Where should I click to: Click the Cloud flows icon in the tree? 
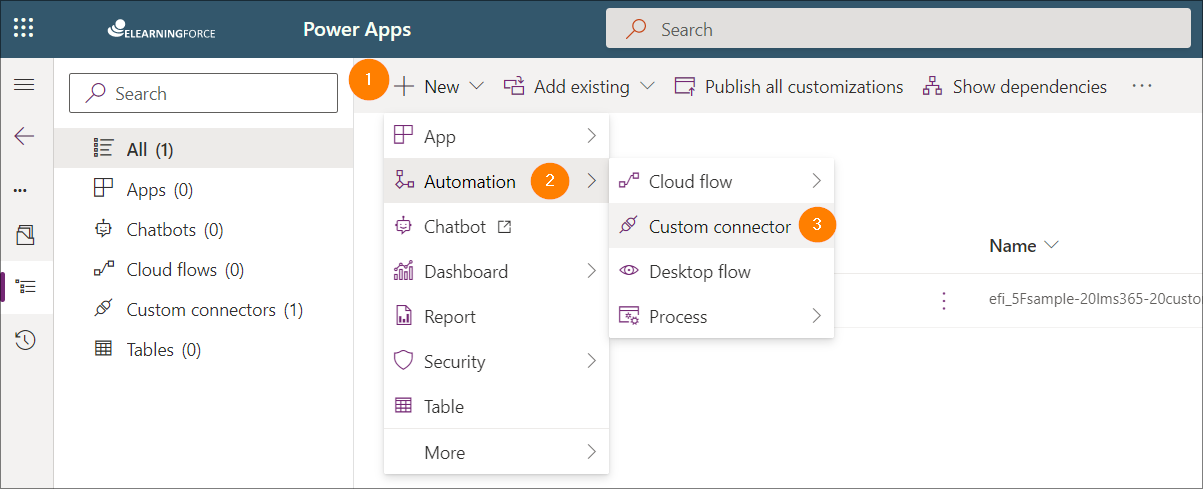103,269
